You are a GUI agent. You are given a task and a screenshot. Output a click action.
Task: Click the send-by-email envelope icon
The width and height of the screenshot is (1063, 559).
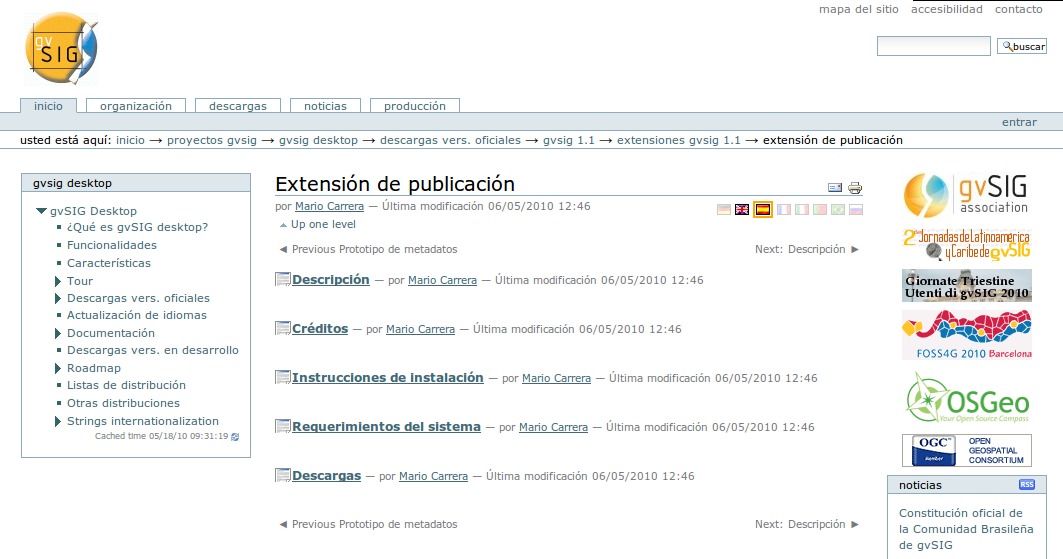835,187
